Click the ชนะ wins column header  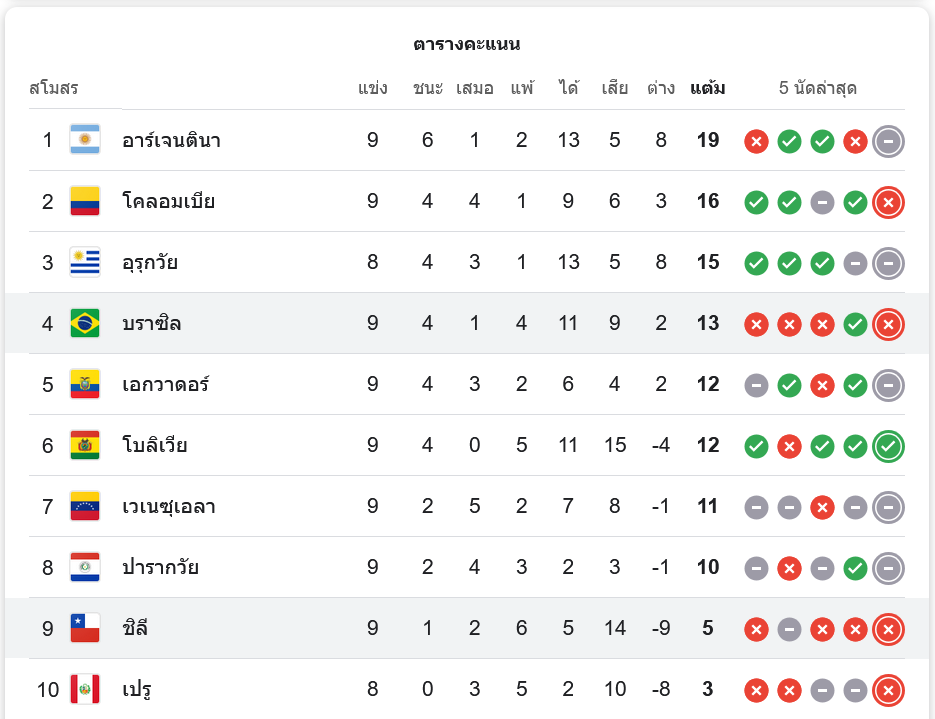(428, 88)
